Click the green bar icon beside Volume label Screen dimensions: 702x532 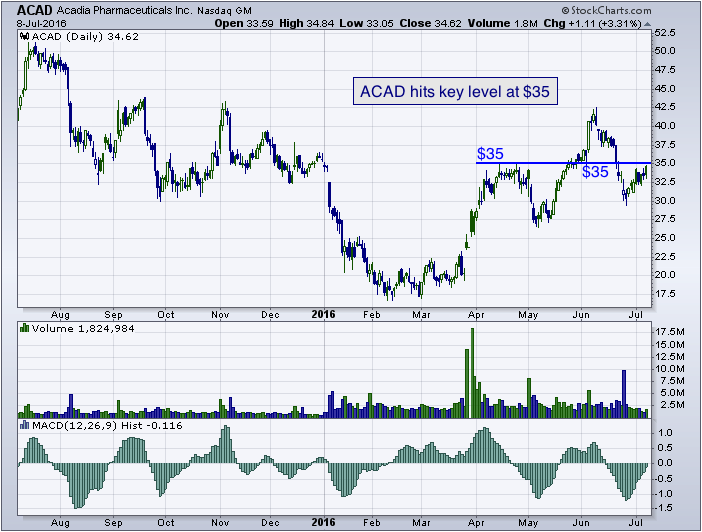pos(25,329)
